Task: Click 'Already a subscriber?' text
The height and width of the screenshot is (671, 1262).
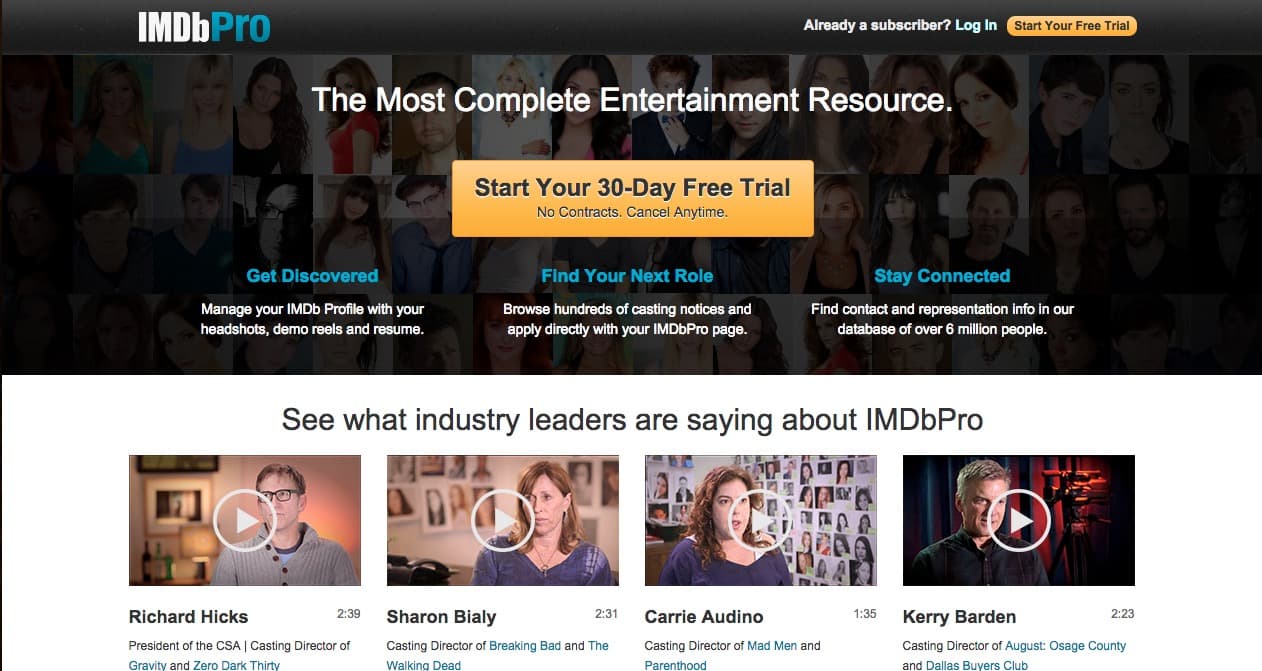Action: point(877,25)
